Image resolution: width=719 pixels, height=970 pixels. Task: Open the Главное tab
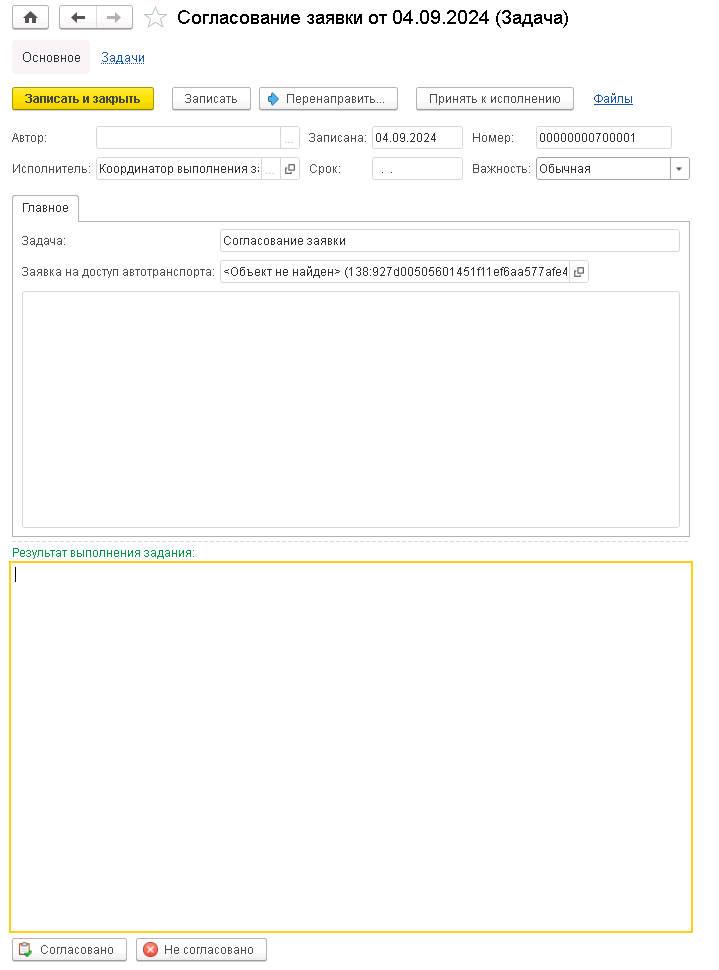(x=45, y=208)
